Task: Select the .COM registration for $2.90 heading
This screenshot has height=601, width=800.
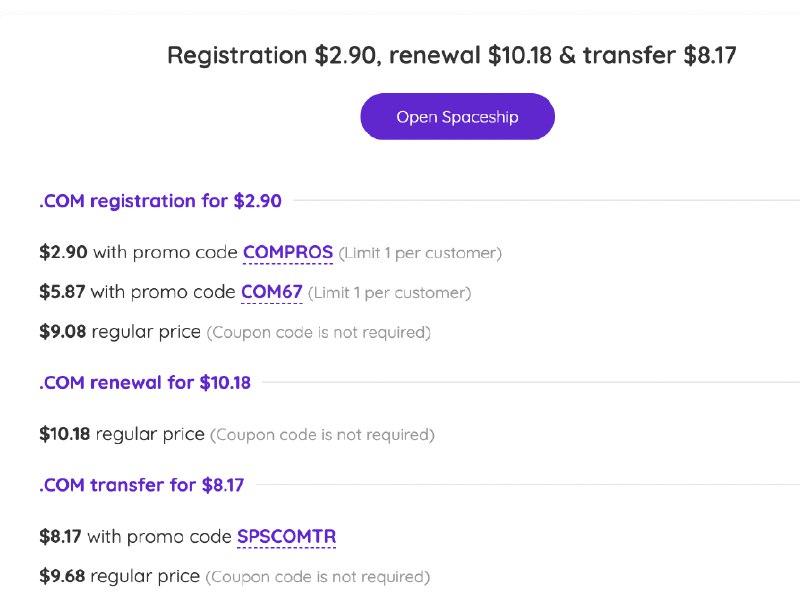Action: pos(160,201)
